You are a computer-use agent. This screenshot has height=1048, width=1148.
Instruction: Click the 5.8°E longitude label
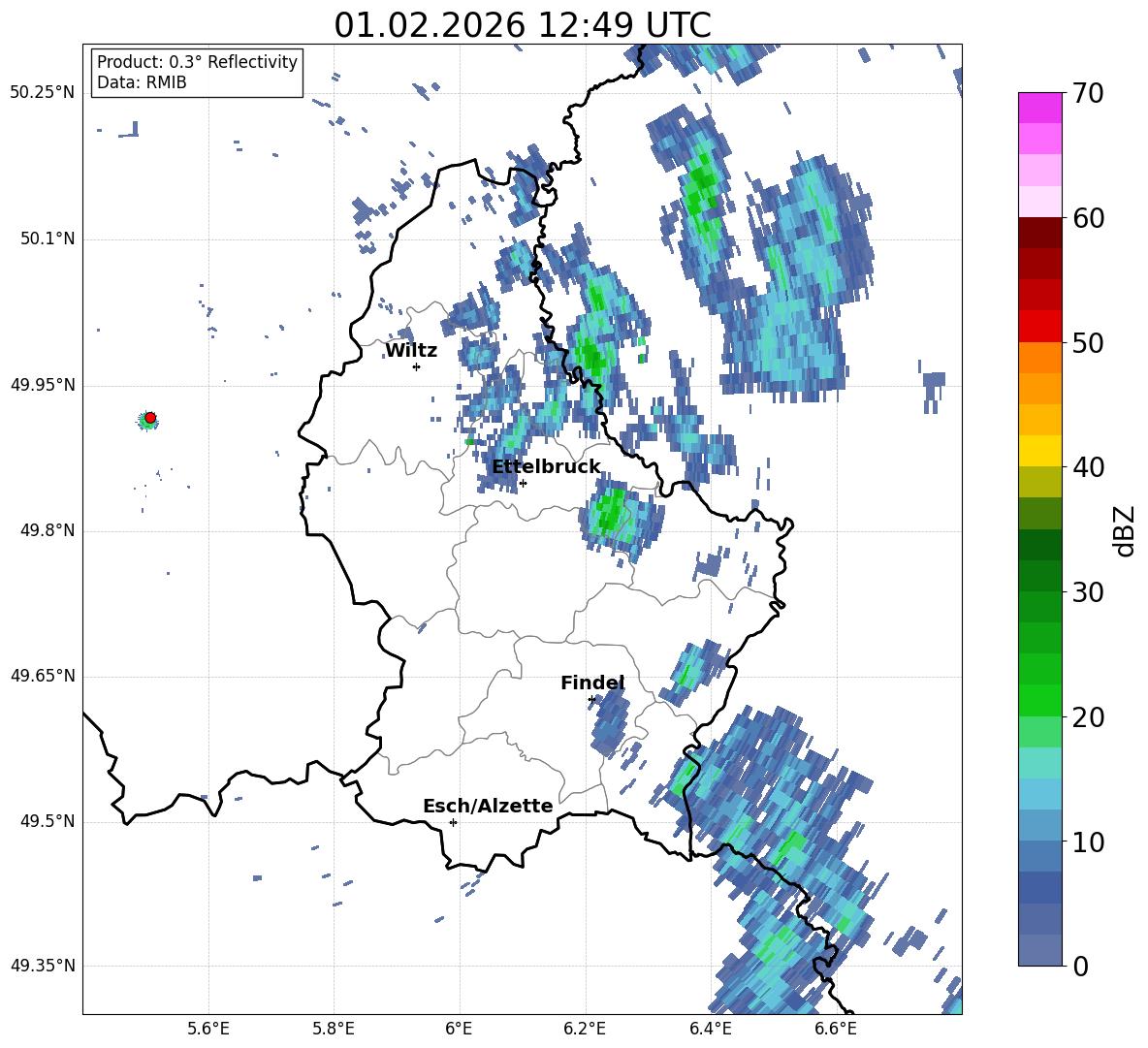334,1029
